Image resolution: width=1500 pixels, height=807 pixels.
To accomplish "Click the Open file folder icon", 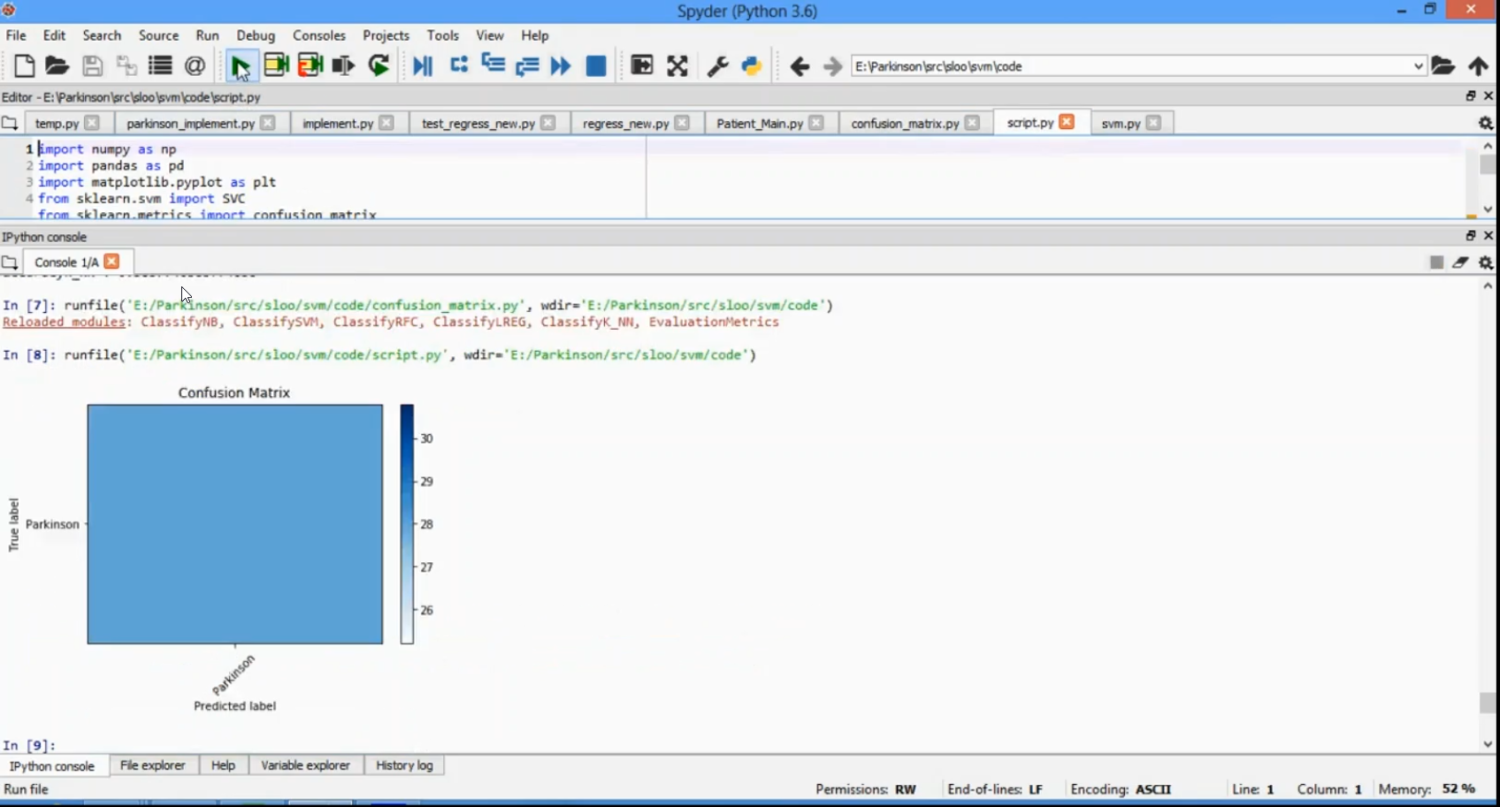I will (x=57, y=66).
